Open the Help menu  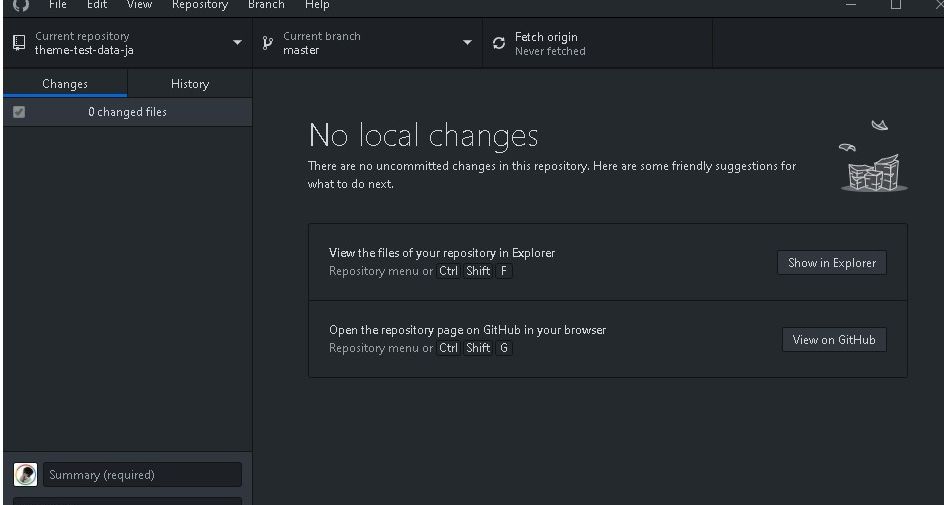[x=317, y=5]
